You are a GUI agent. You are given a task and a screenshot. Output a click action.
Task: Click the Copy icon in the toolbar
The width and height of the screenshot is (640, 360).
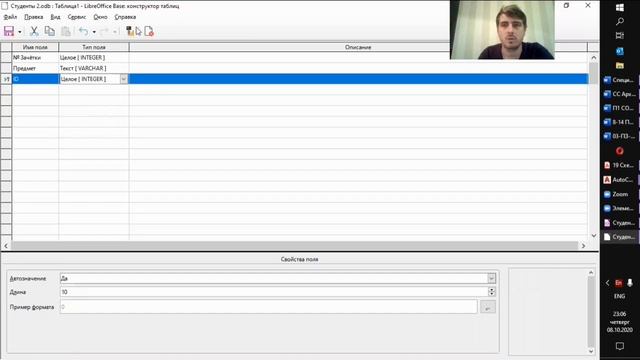[50, 31]
